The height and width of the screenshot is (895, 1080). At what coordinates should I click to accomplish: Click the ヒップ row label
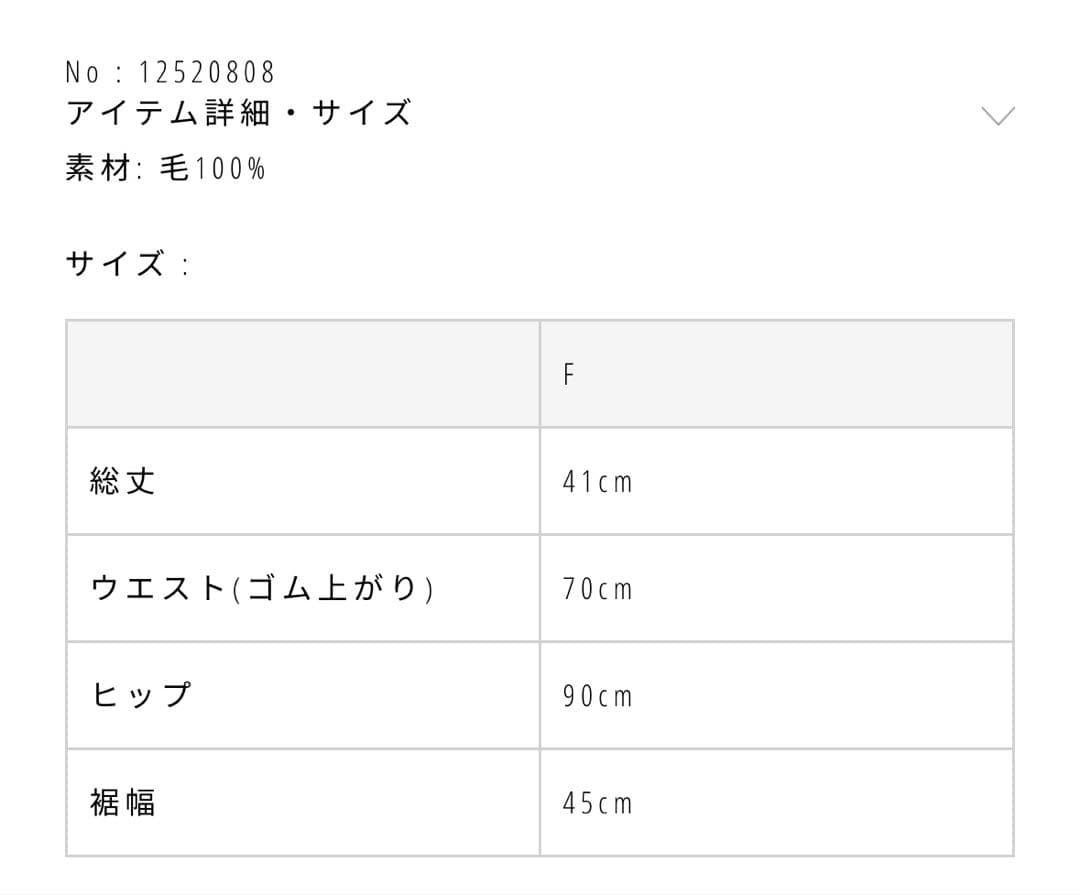[x=141, y=696]
